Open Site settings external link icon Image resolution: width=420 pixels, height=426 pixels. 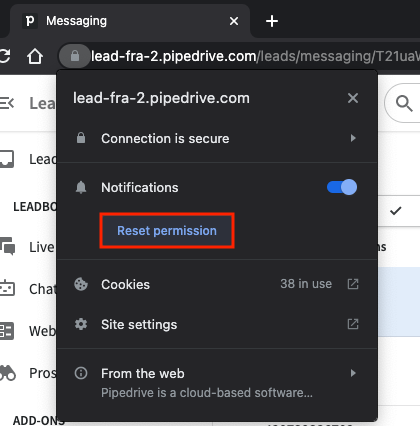(x=353, y=324)
